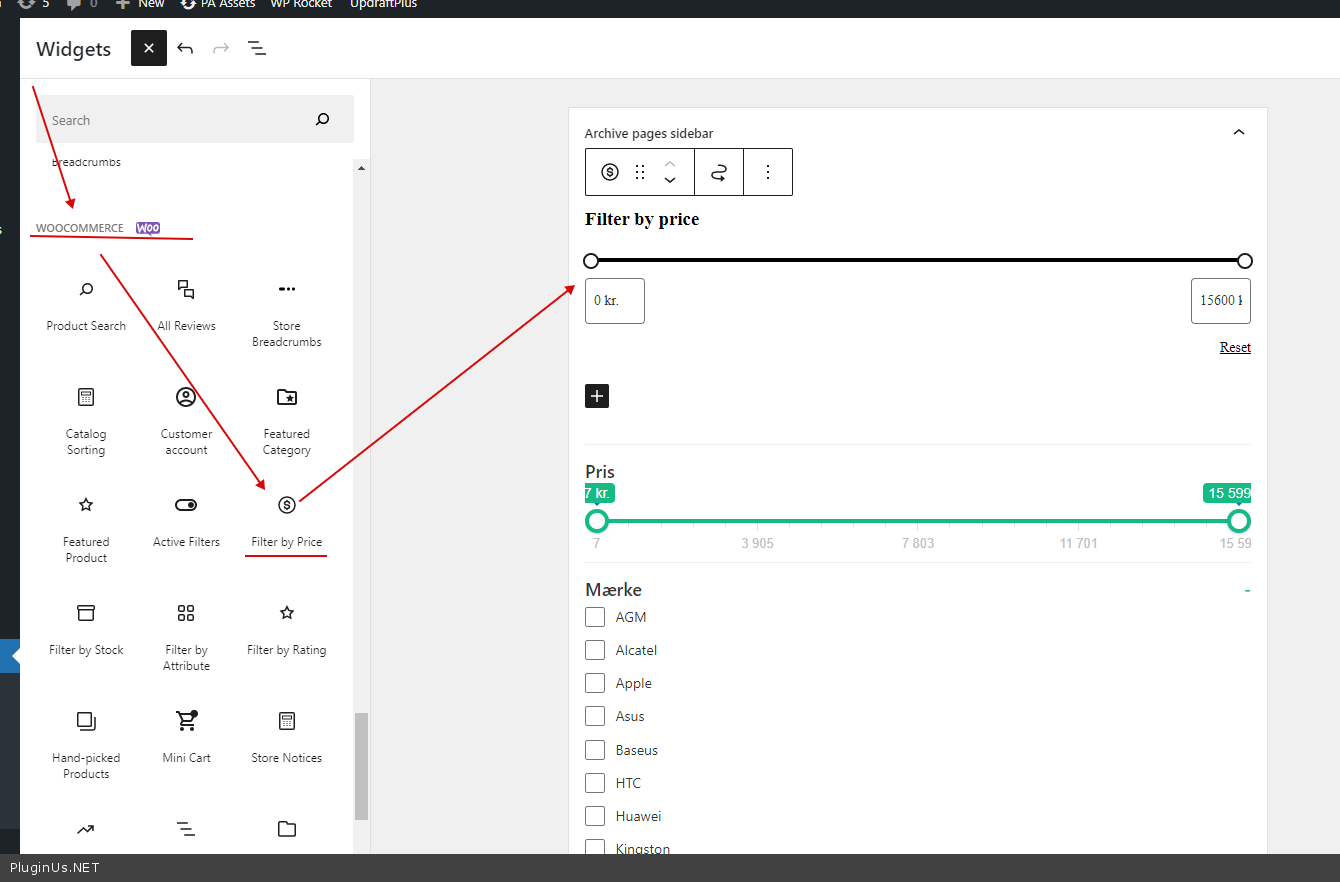1340x882 pixels.
Task: Click the Reset link under the price filter
Action: [1235, 347]
